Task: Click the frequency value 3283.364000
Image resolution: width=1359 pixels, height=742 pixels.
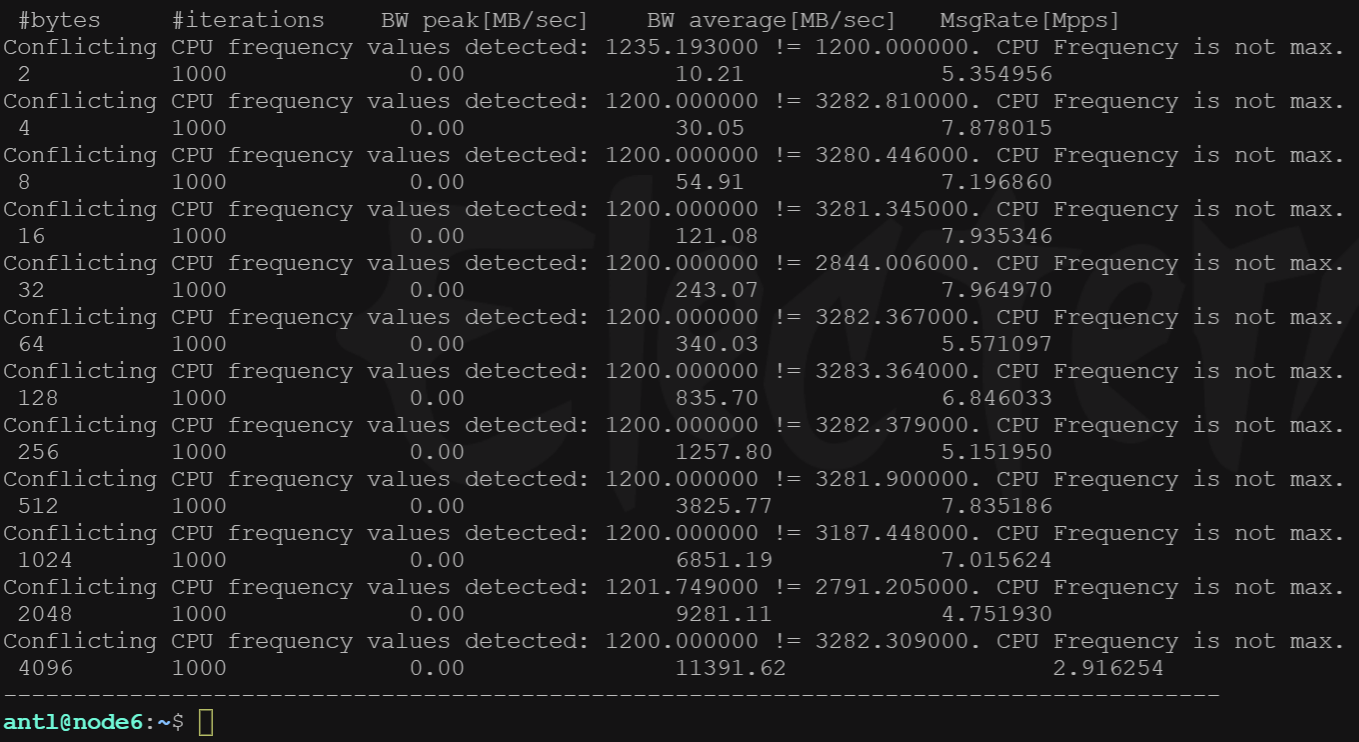Action: (x=891, y=371)
